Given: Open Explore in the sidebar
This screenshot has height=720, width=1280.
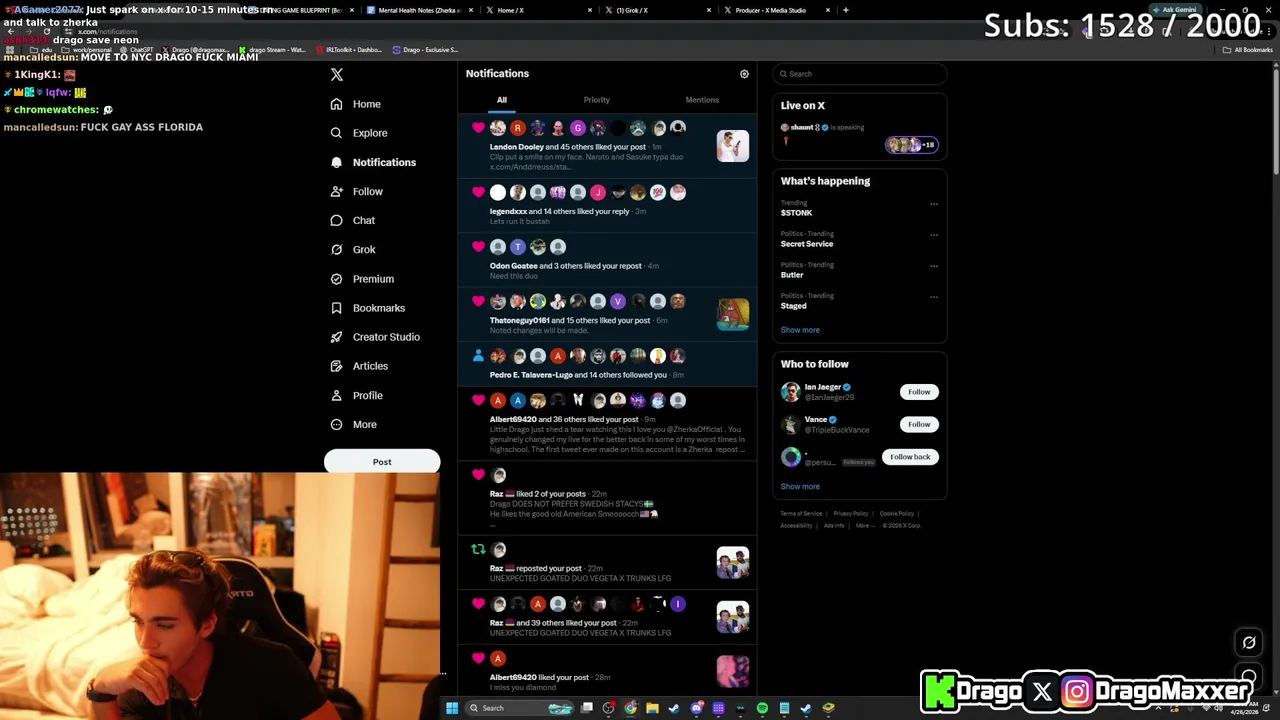Looking at the screenshot, I should pos(359,133).
